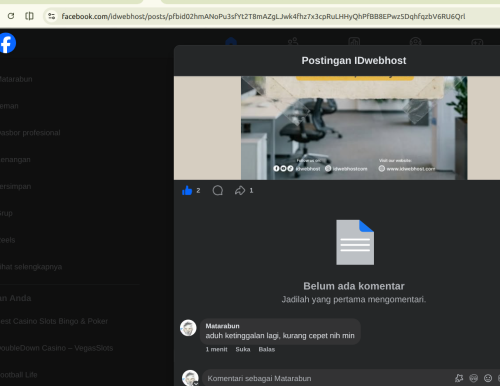This screenshot has height=386, width=500.
Task: Select comment text 'aduh ketinggalan lagi'
Action: [242, 336]
